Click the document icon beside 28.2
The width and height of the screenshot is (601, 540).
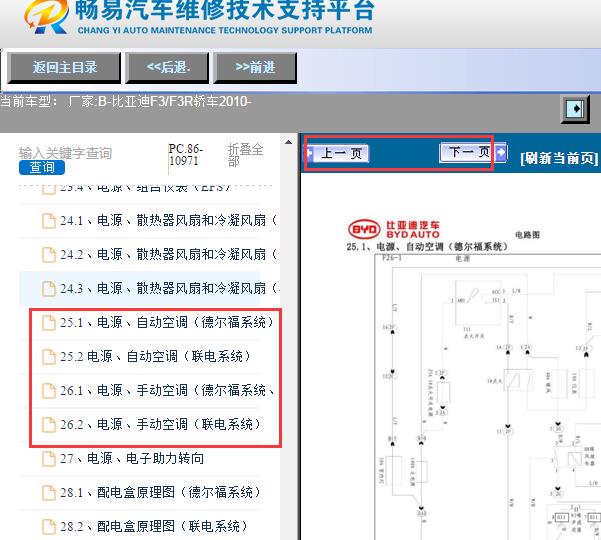coord(49,526)
